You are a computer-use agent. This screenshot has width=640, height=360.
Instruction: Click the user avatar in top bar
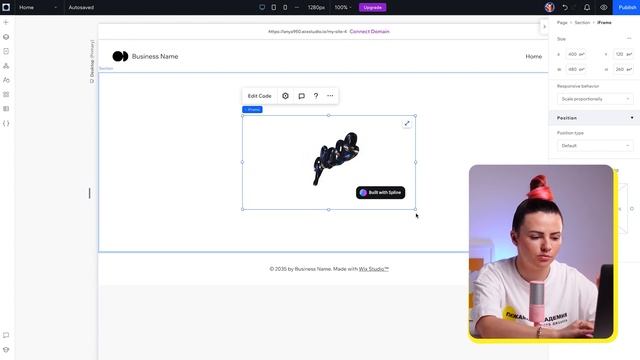coord(549,7)
